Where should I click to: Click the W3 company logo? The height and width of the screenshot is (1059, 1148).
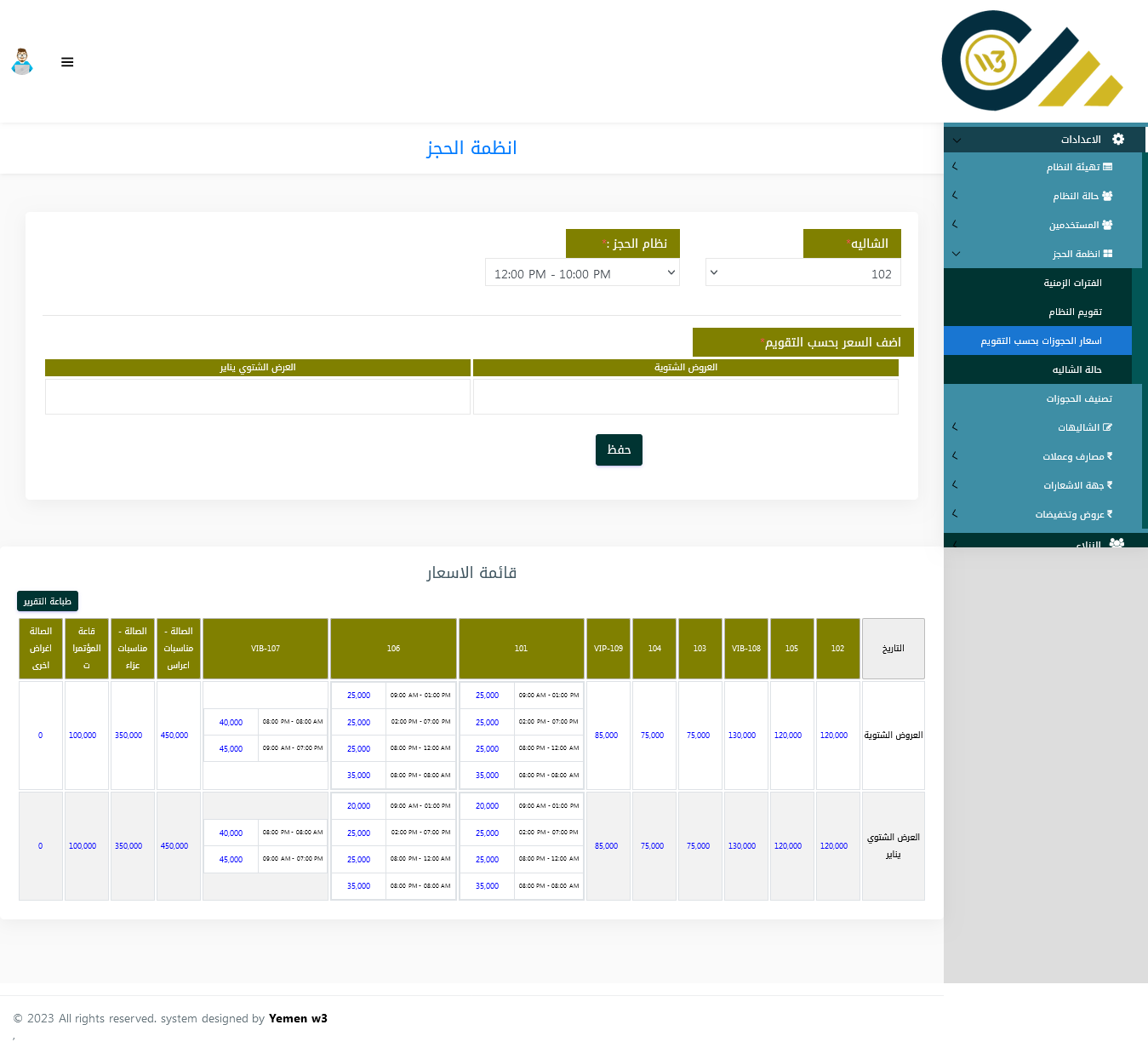point(1031,60)
